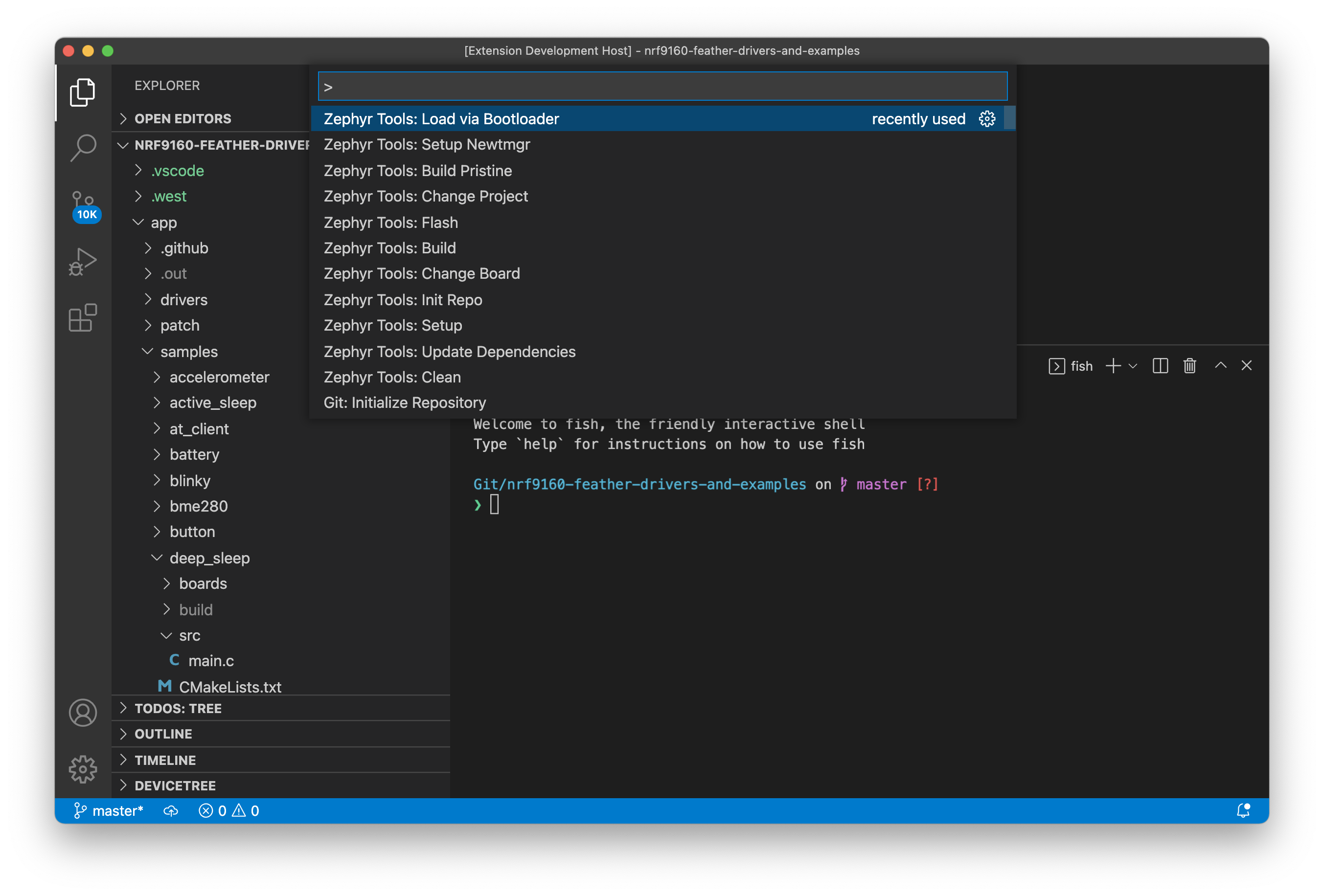Collapse the samples folder

point(188,352)
